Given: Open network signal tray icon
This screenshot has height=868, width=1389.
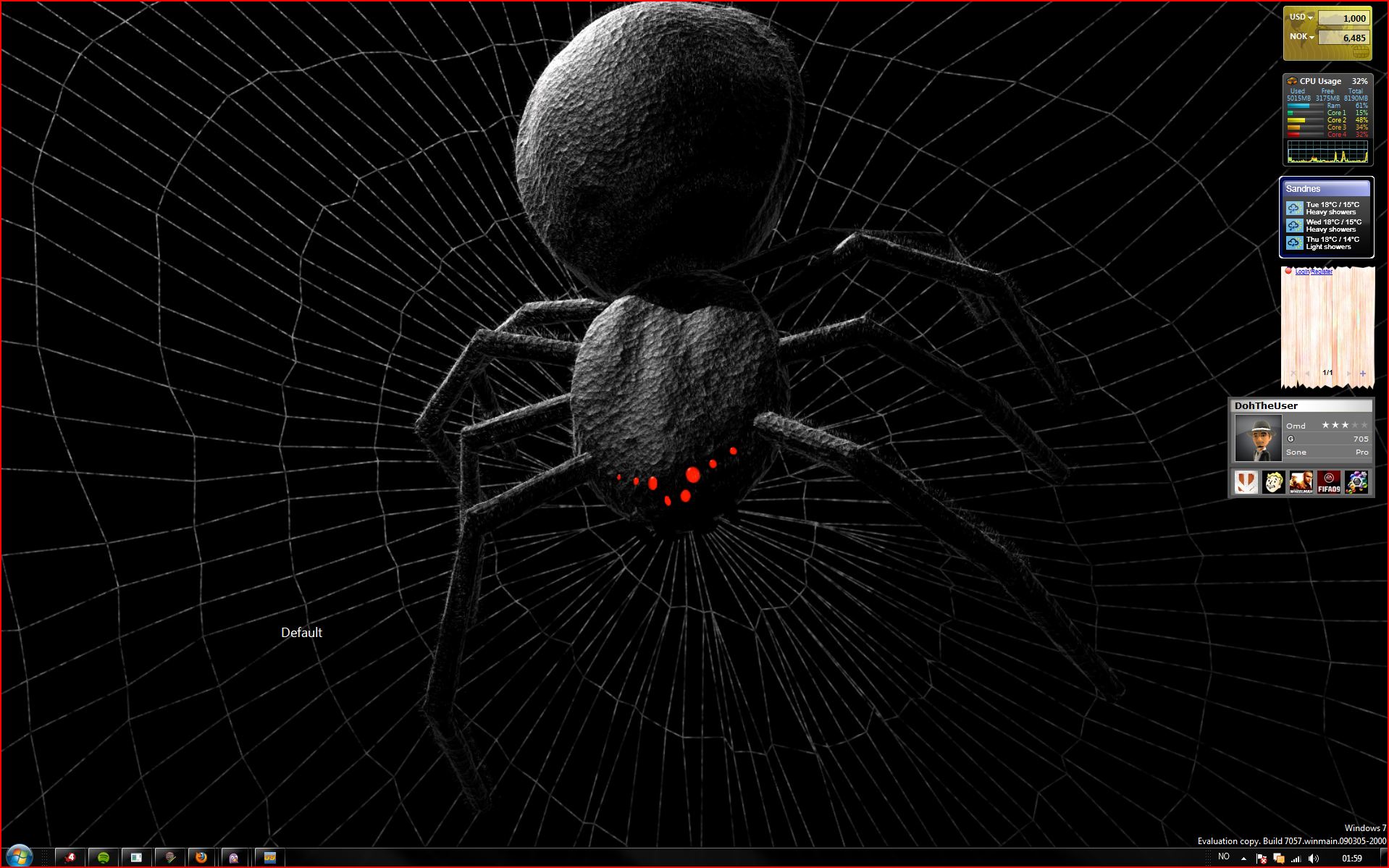Looking at the screenshot, I should [1296, 859].
